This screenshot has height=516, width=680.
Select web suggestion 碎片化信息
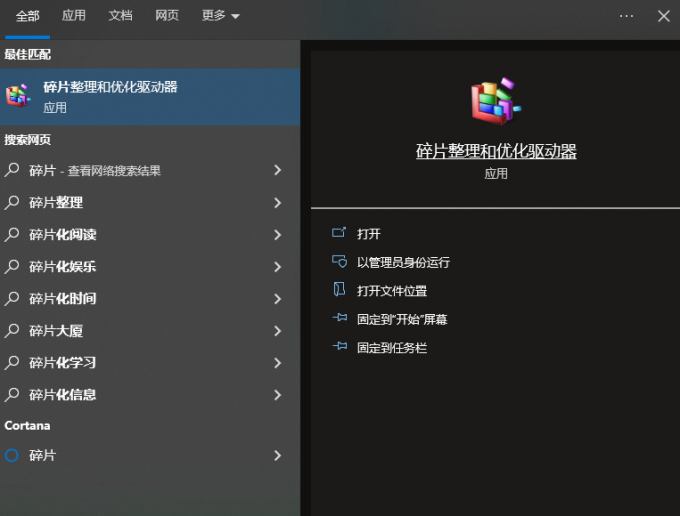tap(150, 395)
